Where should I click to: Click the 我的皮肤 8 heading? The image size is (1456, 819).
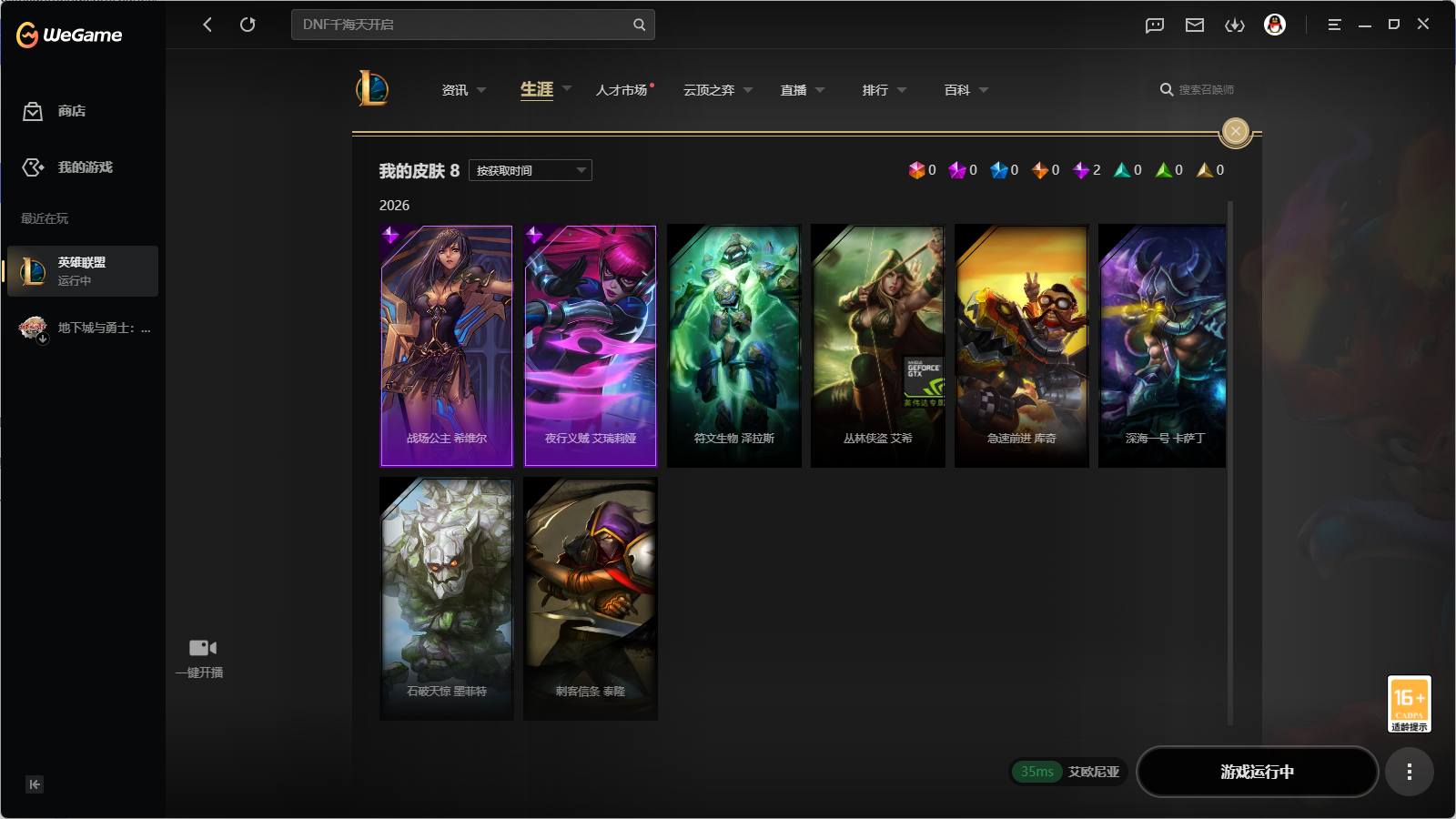coord(419,171)
